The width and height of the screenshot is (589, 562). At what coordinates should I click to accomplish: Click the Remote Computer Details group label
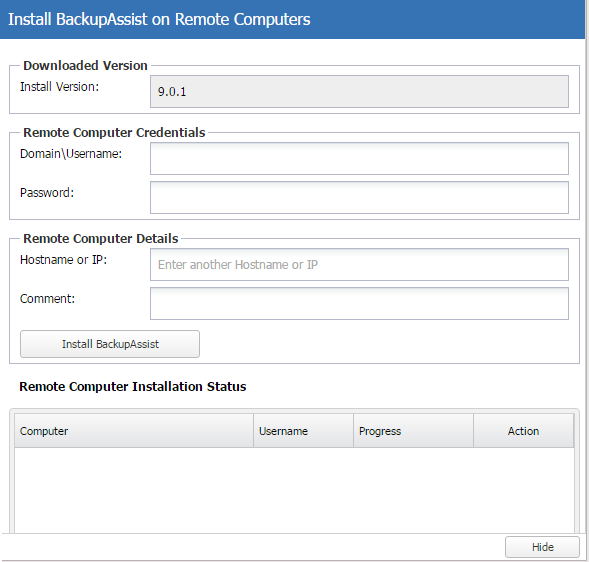(x=101, y=239)
